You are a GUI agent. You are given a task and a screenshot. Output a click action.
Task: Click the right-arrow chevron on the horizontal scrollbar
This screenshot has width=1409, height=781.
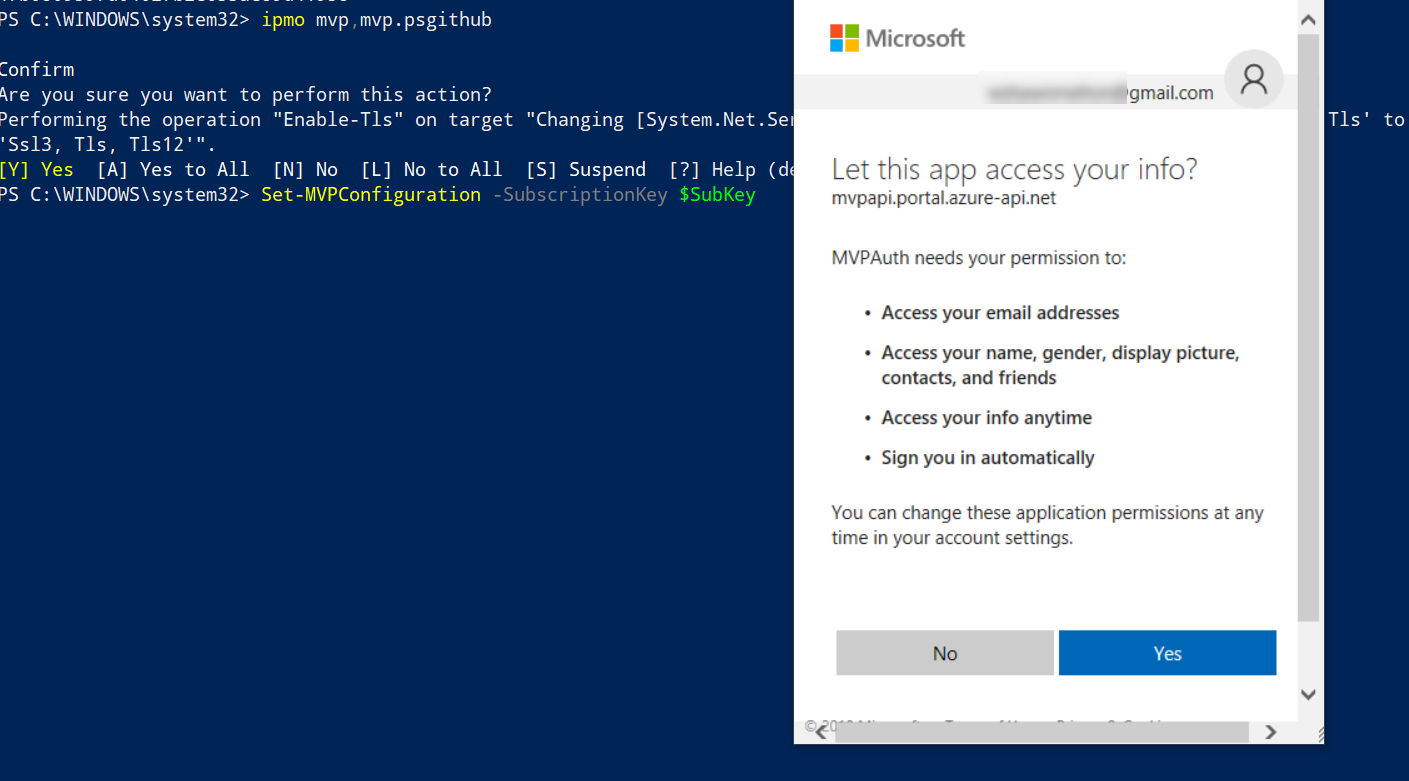coord(1270,732)
